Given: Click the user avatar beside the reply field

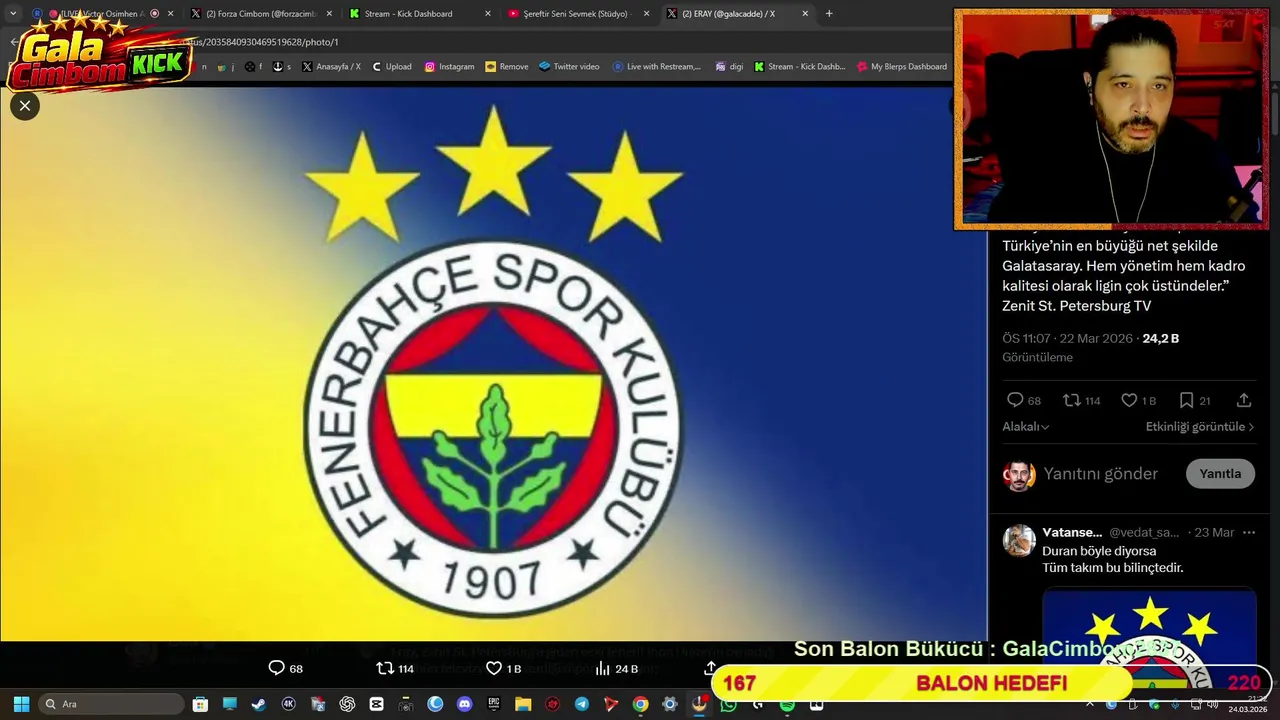Looking at the screenshot, I should [x=1019, y=475].
